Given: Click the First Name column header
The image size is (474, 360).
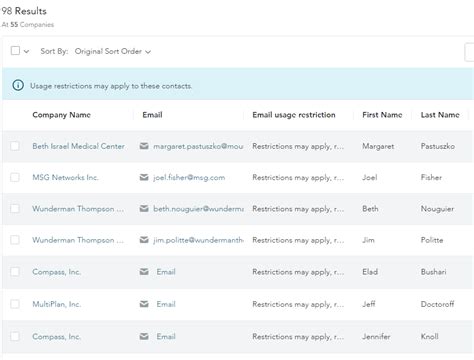Looking at the screenshot, I should [x=382, y=115].
